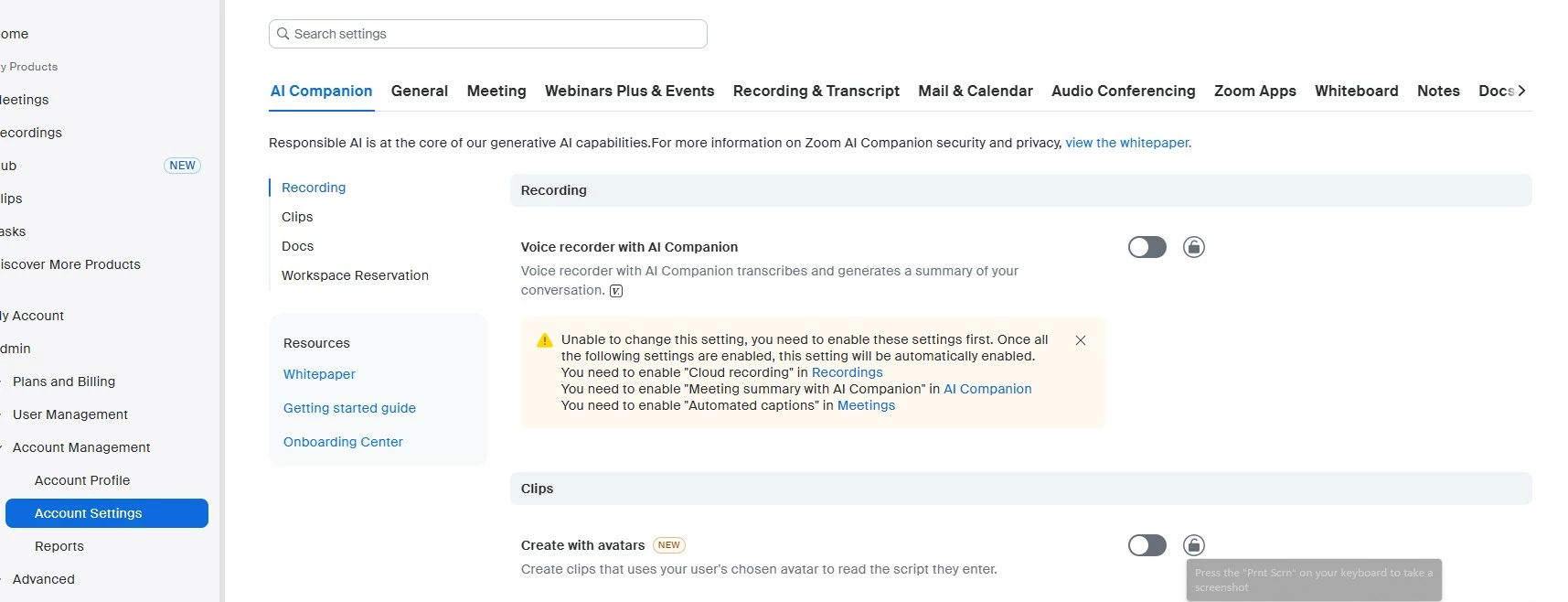Jump to the Workspace Reservation section
The height and width of the screenshot is (602, 1568).
pyautogui.click(x=355, y=275)
